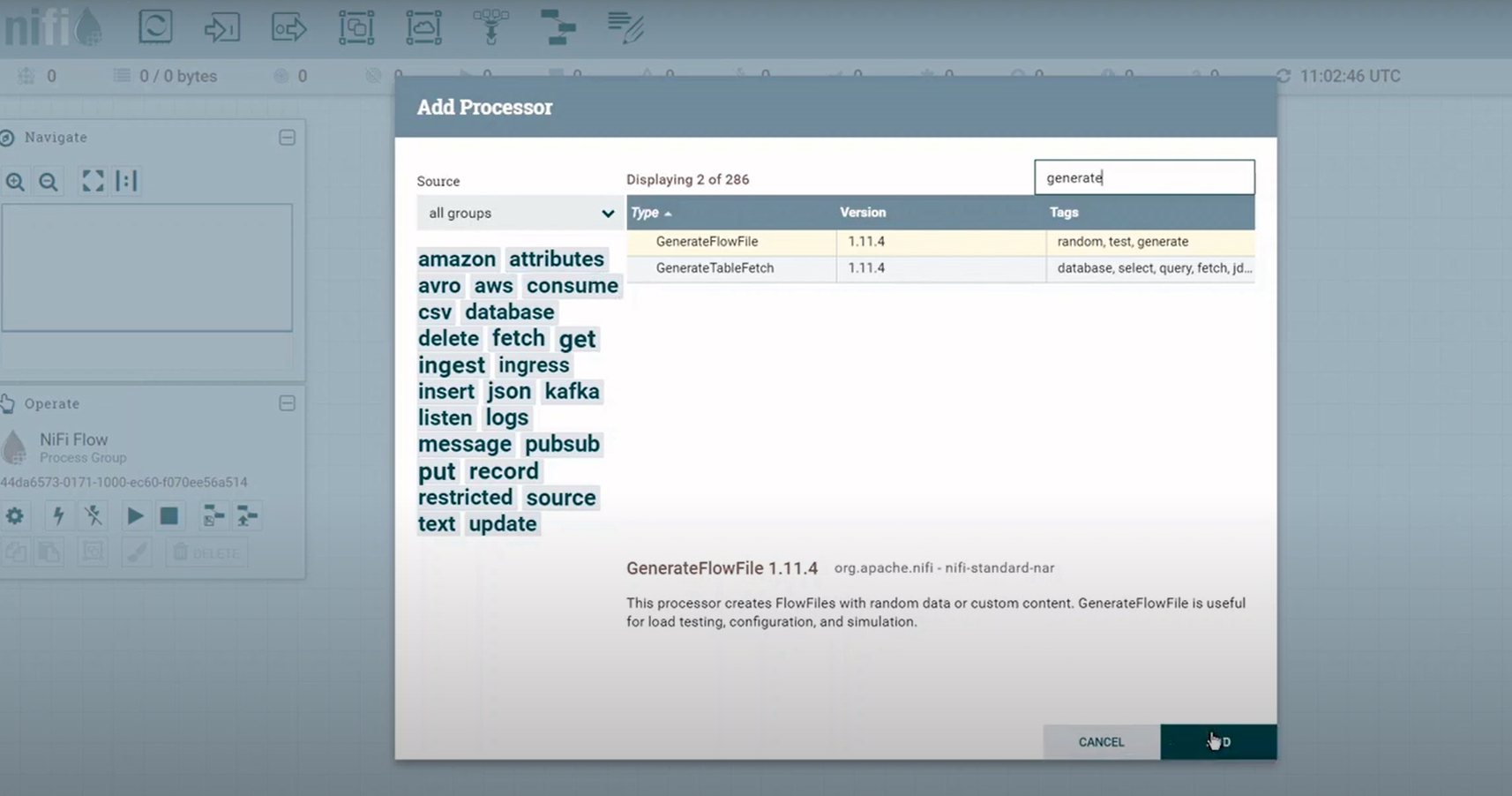Filter by the json tag
Viewport: 1512px width, 796px height.
click(509, 392)
